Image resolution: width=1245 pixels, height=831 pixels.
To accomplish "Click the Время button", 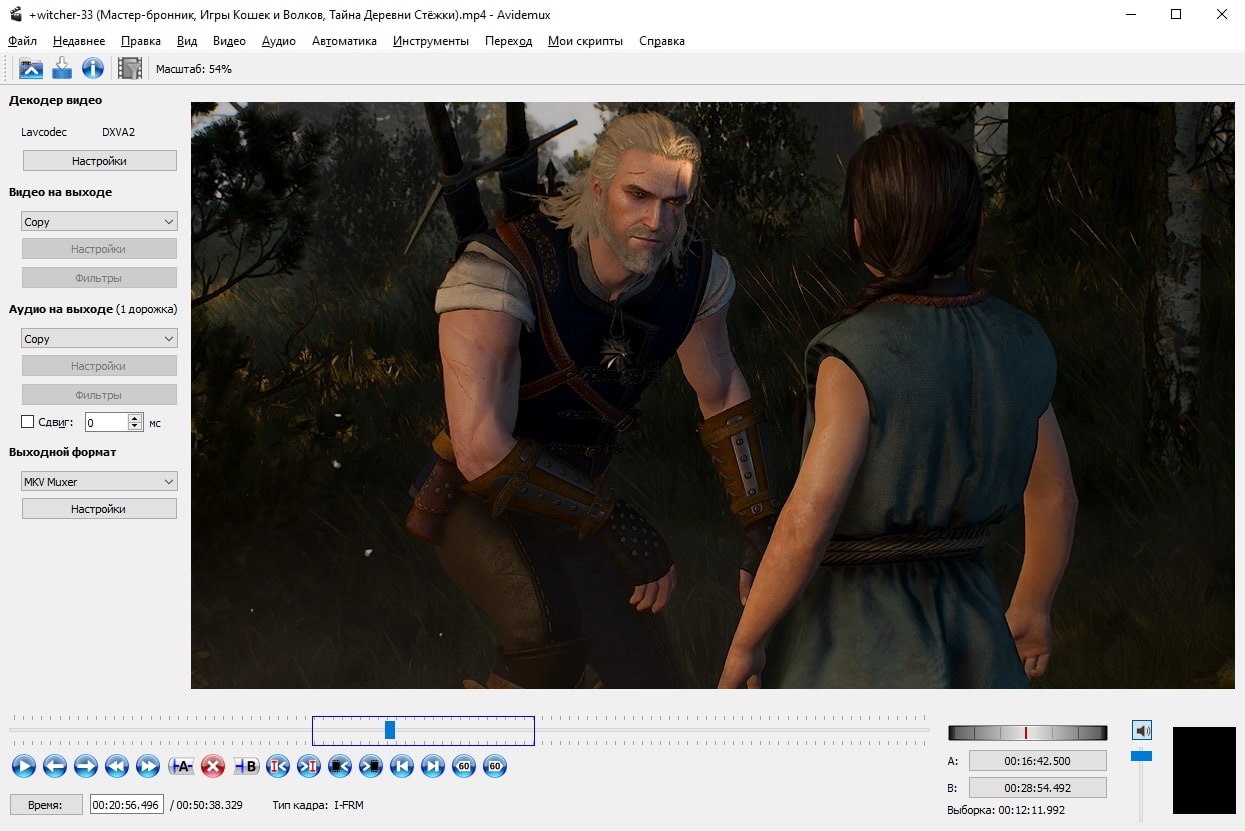I will 45,805.
